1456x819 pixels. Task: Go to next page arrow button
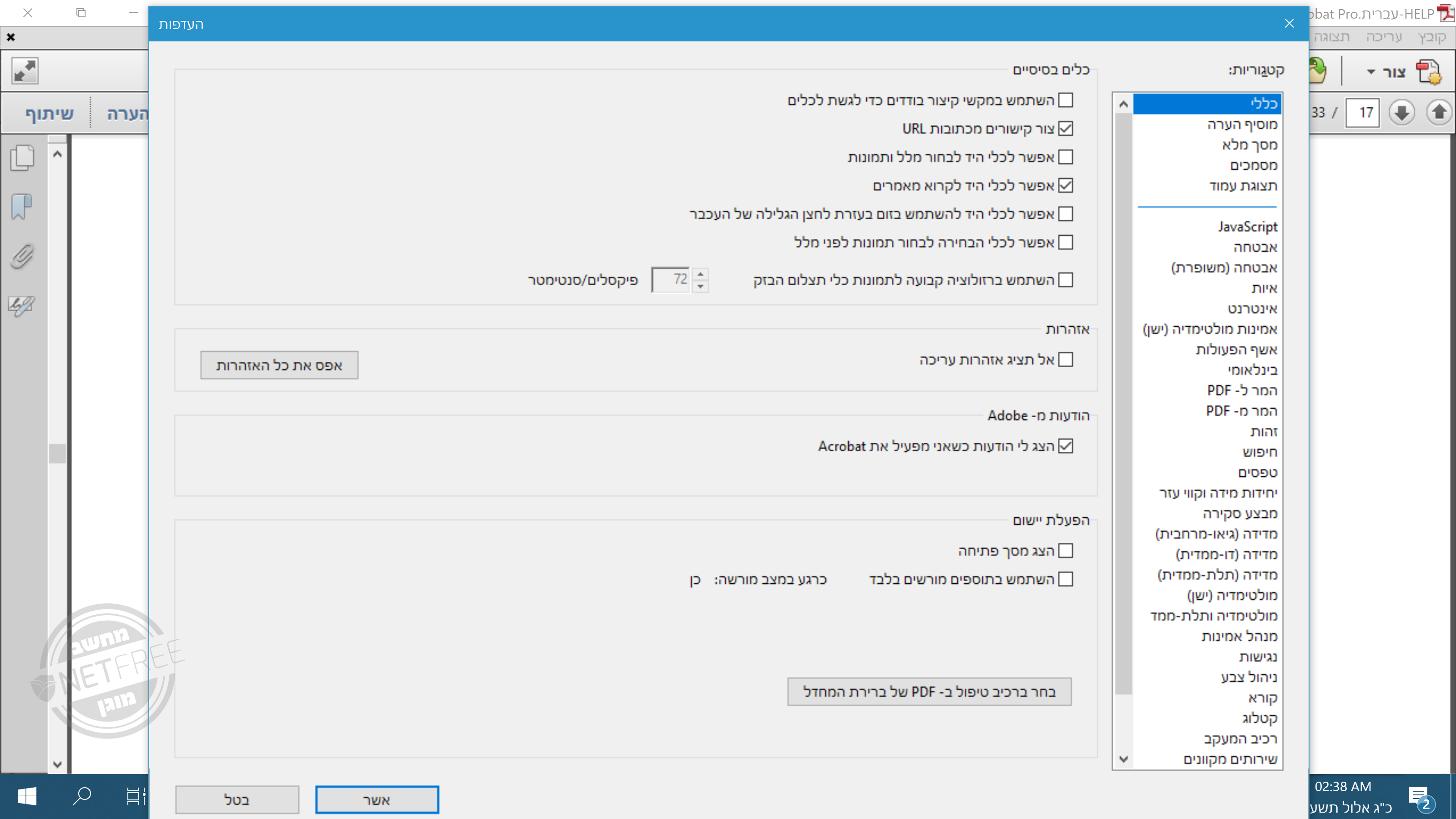point(1401,112)
